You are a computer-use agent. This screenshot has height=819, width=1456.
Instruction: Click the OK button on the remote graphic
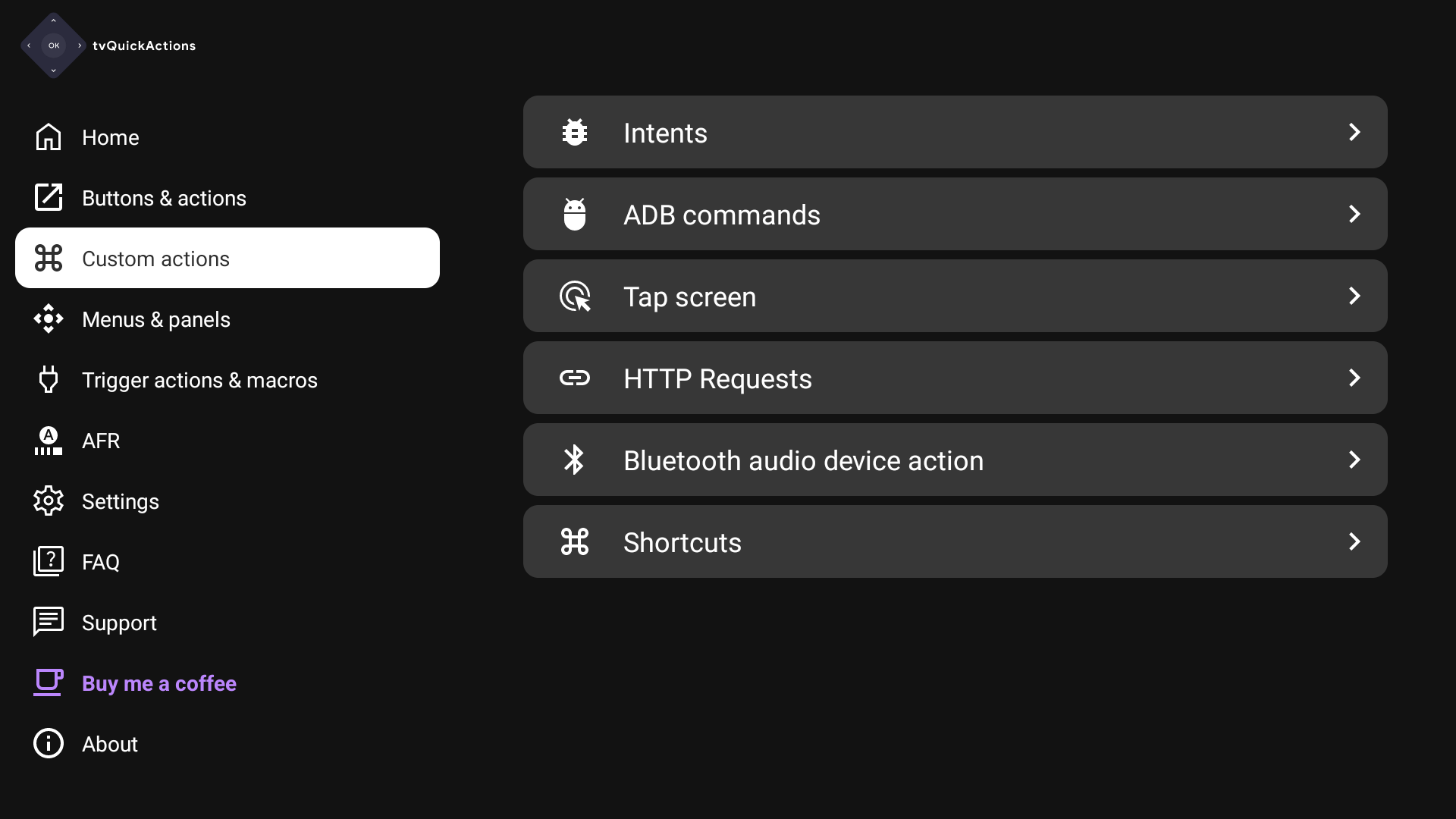[53, 45]
